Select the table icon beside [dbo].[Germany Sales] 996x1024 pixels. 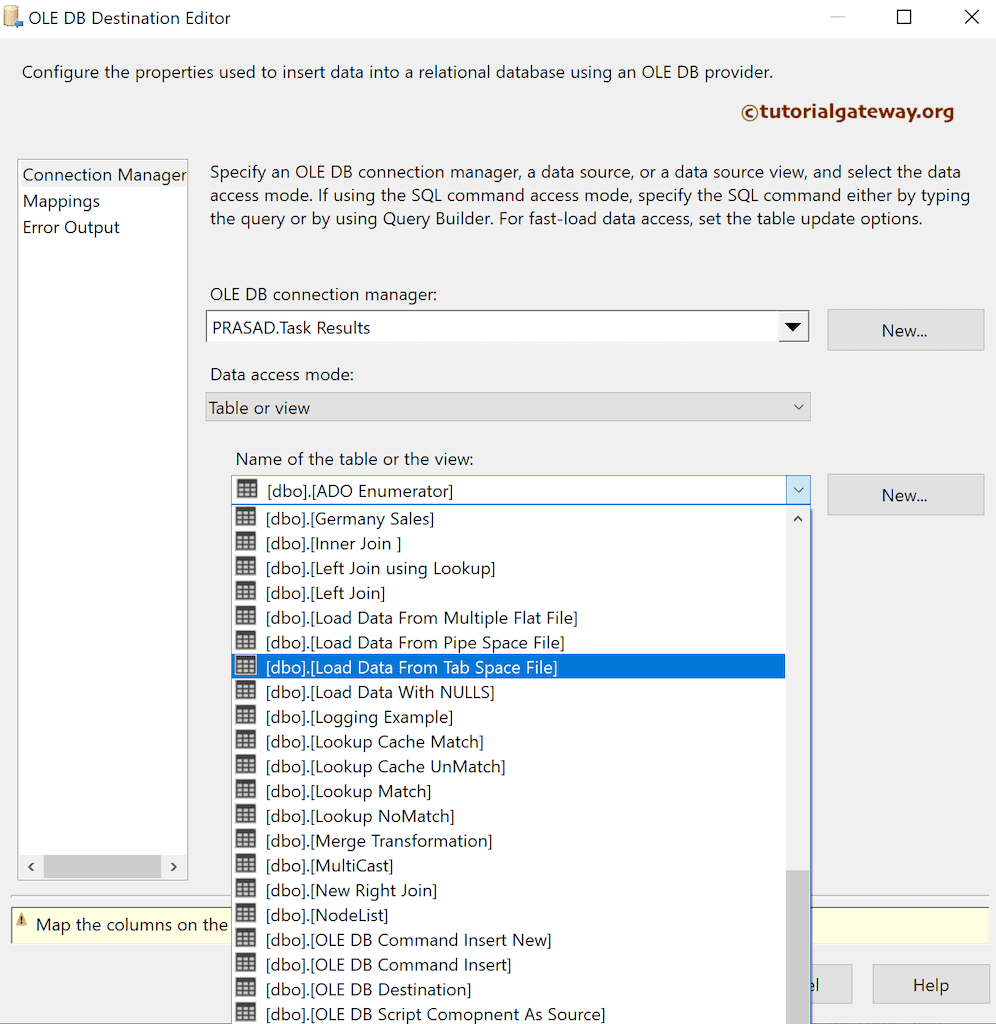click(x=246, y=517)
